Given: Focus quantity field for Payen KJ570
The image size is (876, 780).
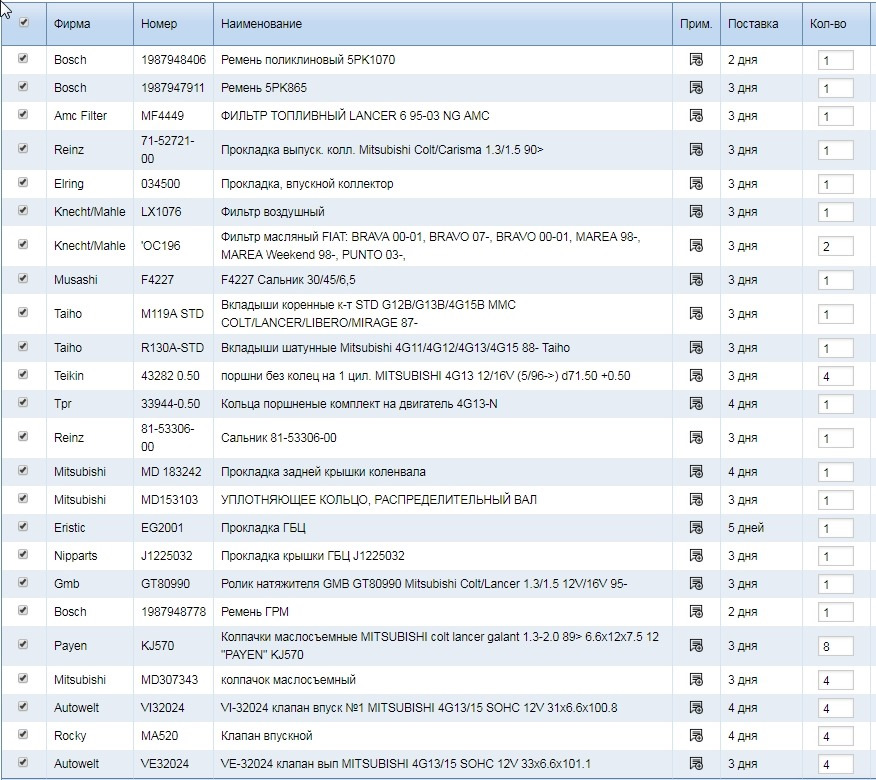Looking at the screenshot, I should 836,646.
